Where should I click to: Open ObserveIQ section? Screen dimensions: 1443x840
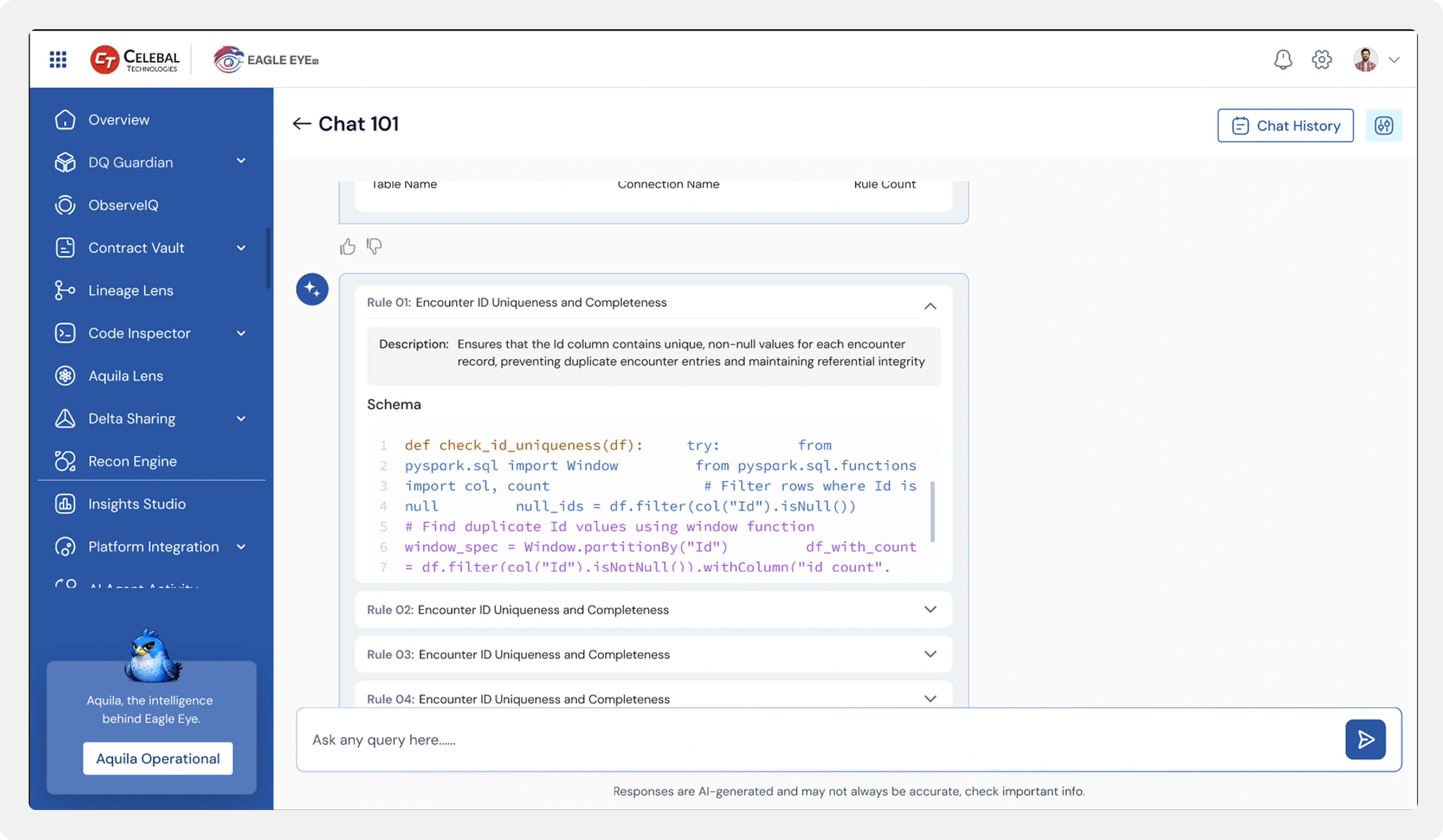(x=123, y=205)
